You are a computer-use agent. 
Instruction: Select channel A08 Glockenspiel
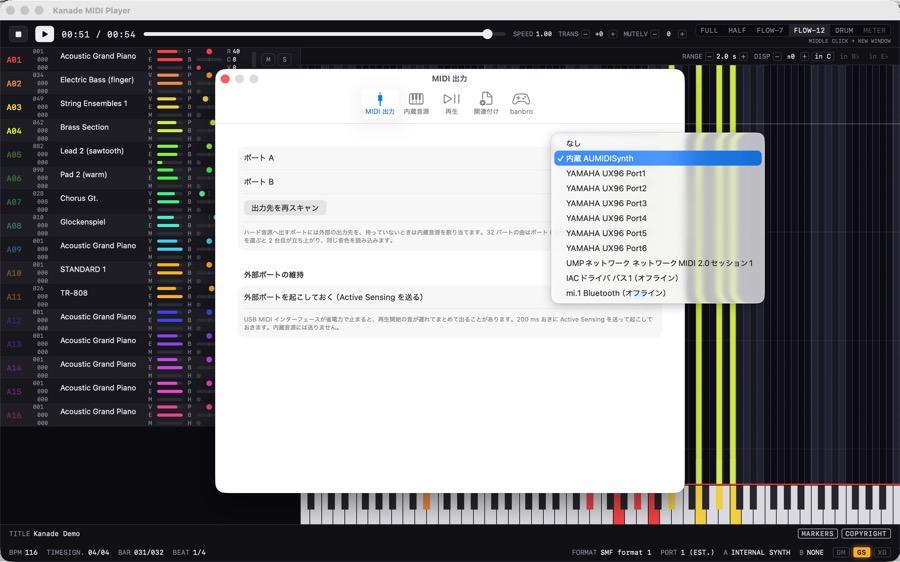pos(83,222)
